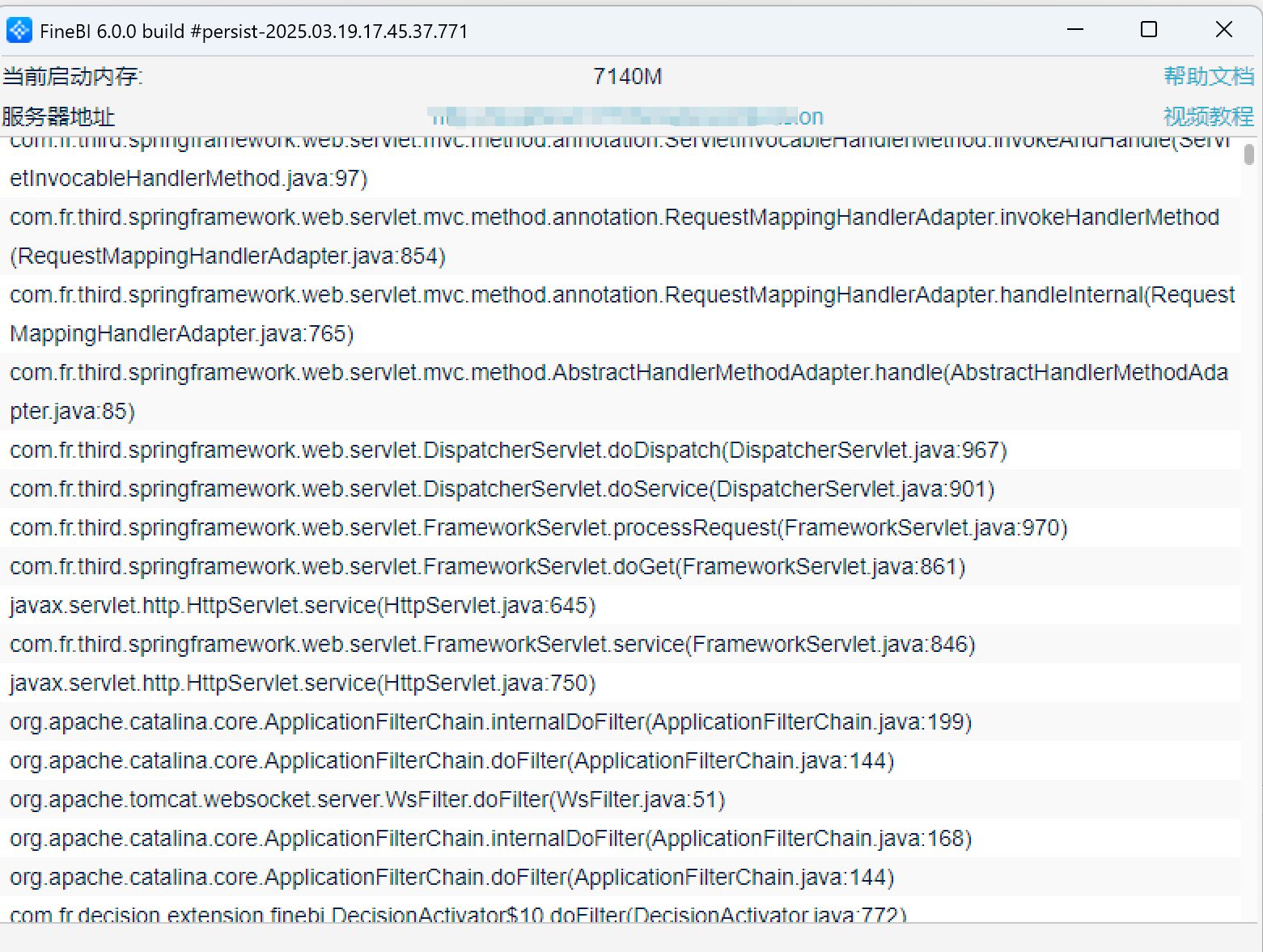
Task: Open the blurred server address link
Action: 625,116
